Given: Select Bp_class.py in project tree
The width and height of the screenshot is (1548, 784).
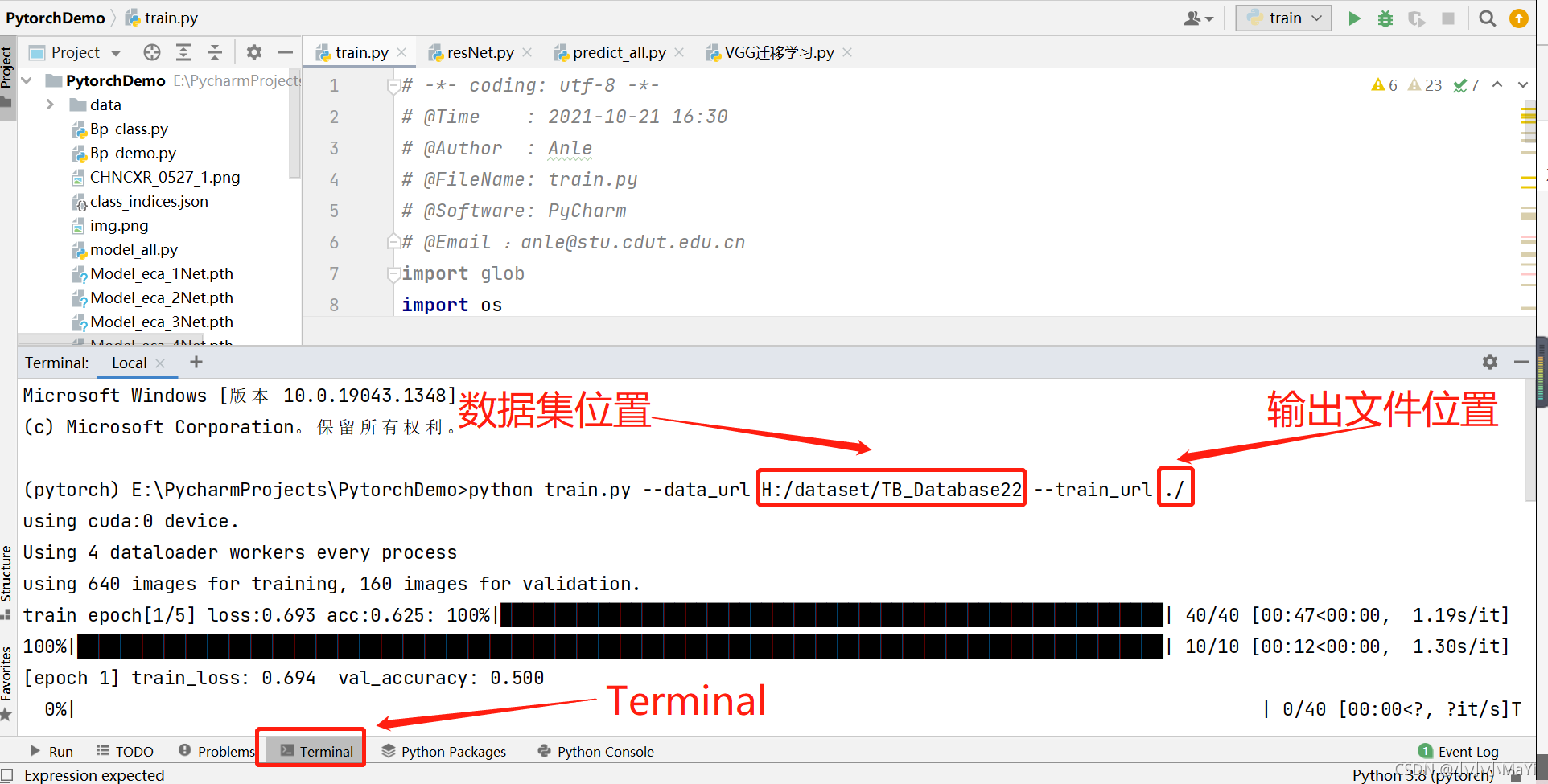Looking at the screenshot, I should point(129,129).
